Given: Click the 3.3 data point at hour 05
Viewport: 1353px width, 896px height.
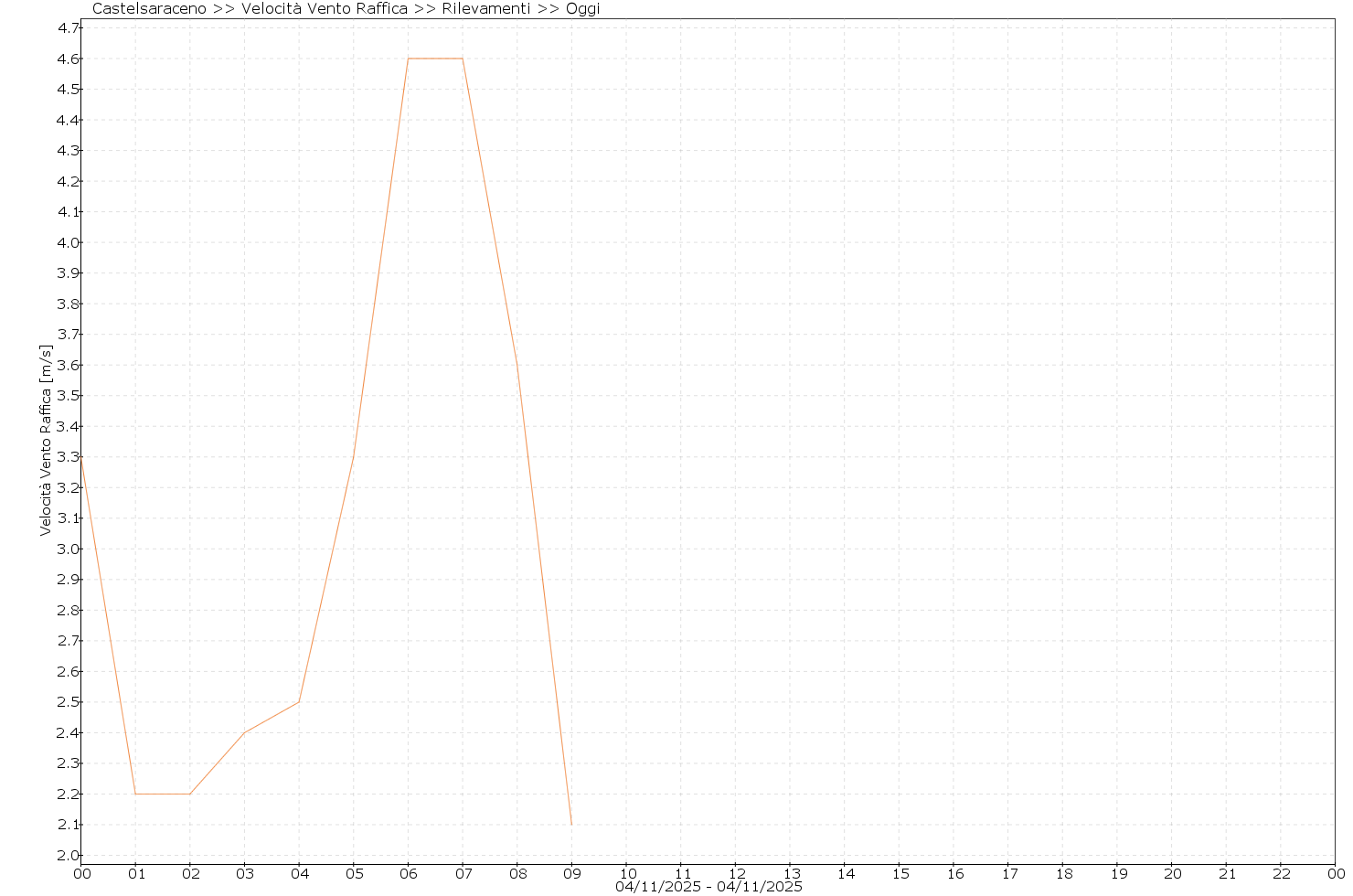Looking at the screenshot, I should [x=354, y=457].
